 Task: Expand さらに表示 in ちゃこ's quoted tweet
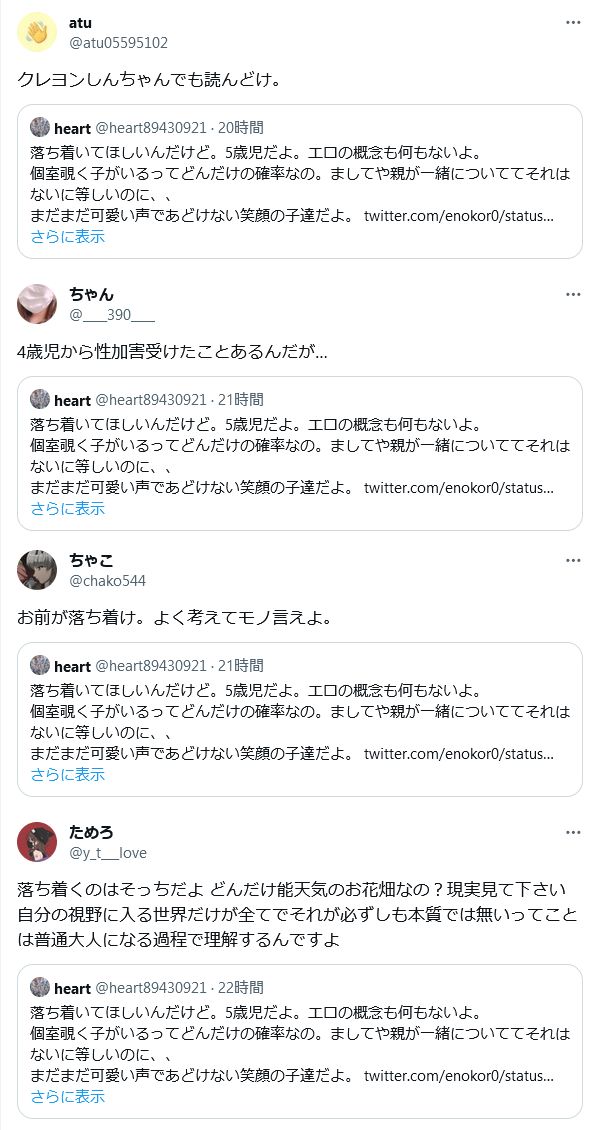click(x=68, y=774)
